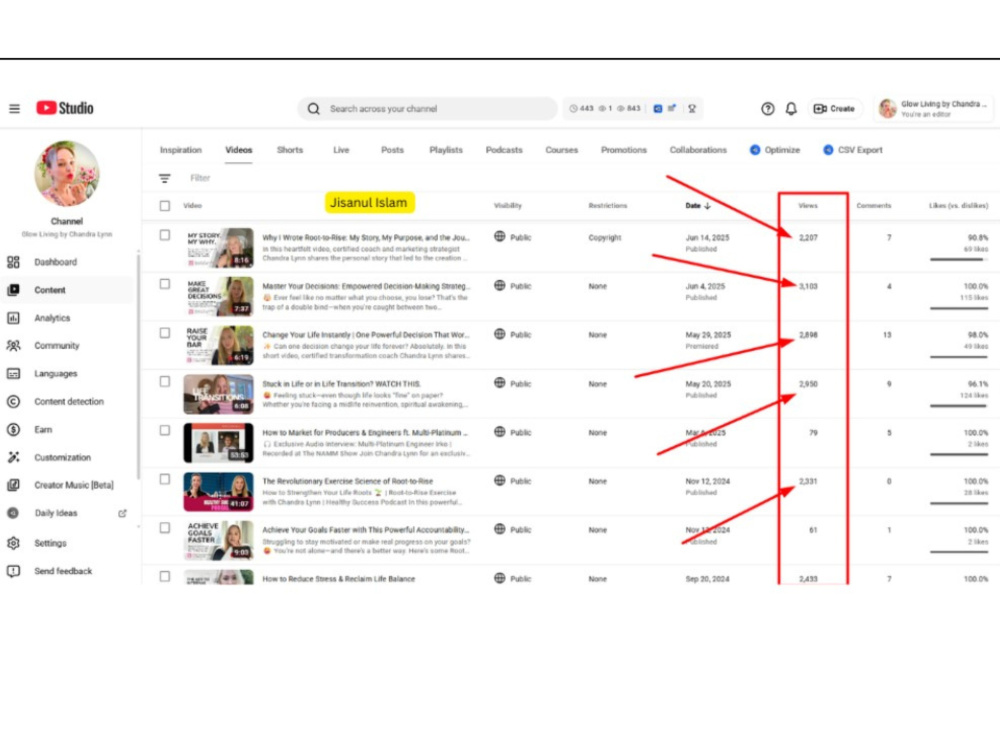Select the How to Reduce Stress checkbox
Image resolution: width=1000 pixels, height=750 pixels.
165,577
